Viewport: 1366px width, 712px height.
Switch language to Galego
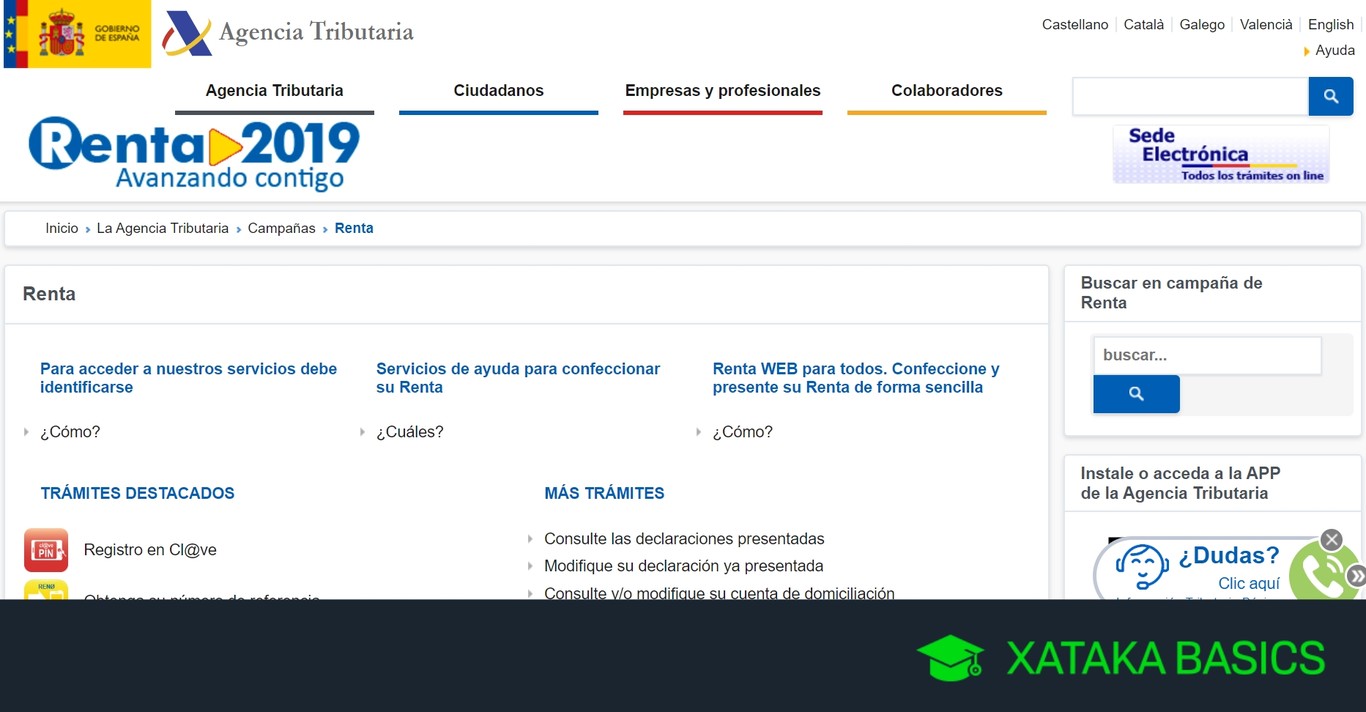(1202, 25)
